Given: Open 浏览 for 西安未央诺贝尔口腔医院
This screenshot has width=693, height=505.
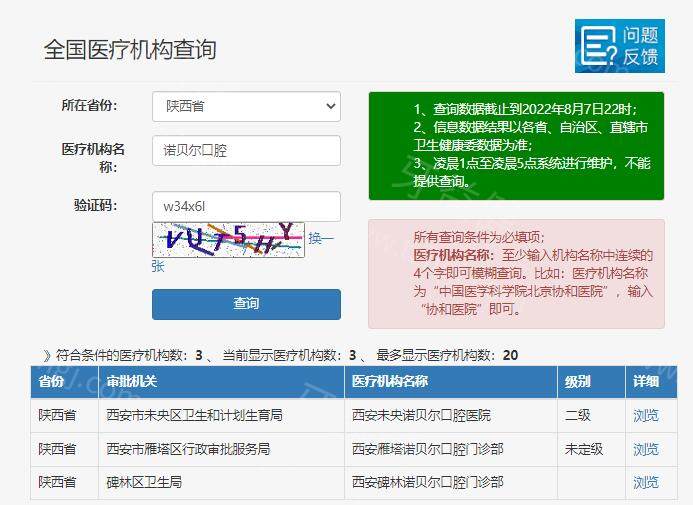Looking at the screenshot, I should pyautogui.click(x=646, y=415).
